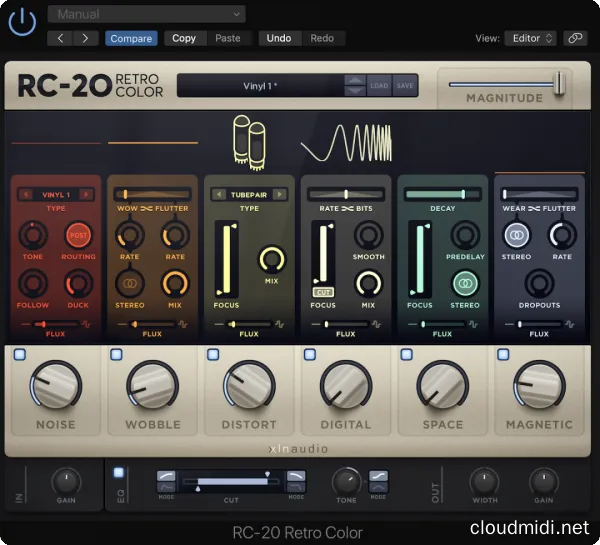Select next noise type right arrow
This screenshot has width=600, height=545.
[x=86, y=194]
